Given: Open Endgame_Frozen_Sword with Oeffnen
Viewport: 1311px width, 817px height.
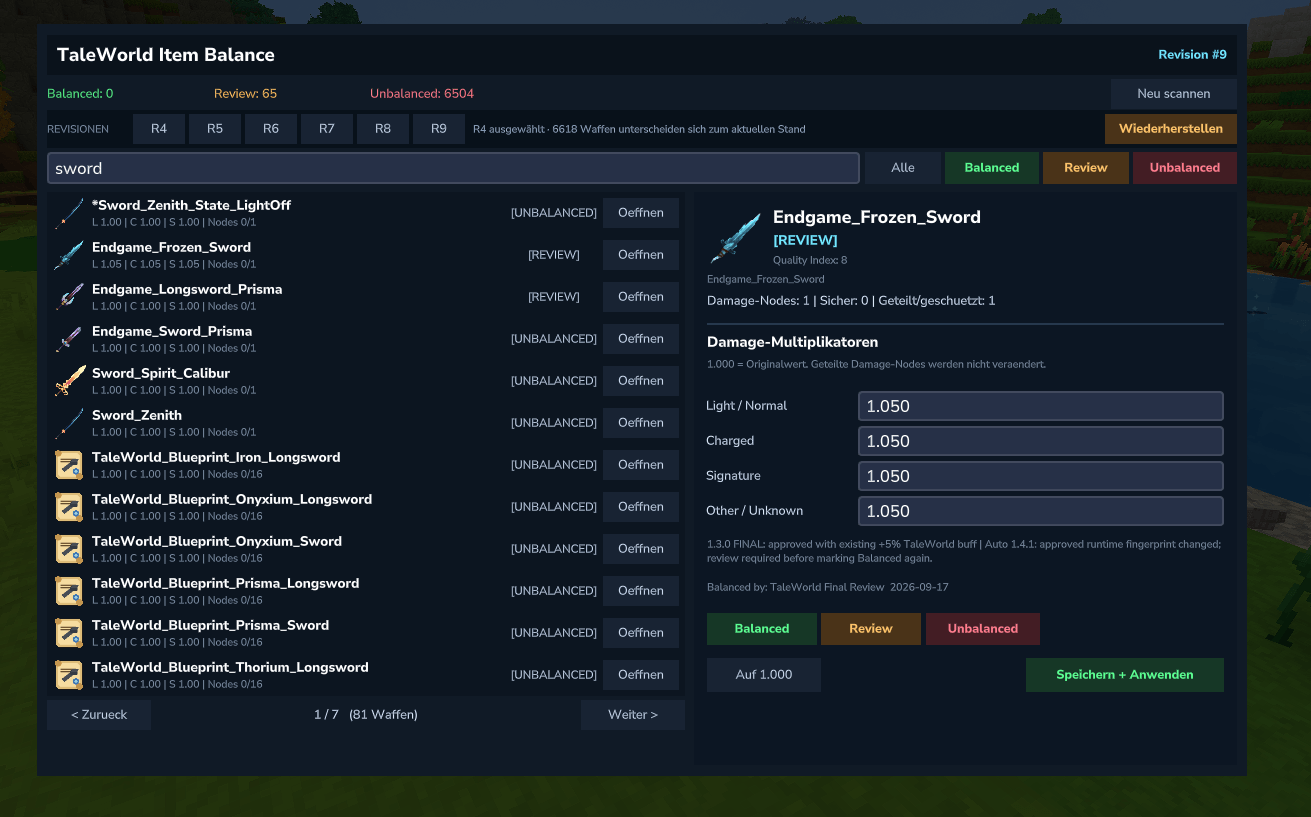Looking at the screenshot, I should click(641, 255).
